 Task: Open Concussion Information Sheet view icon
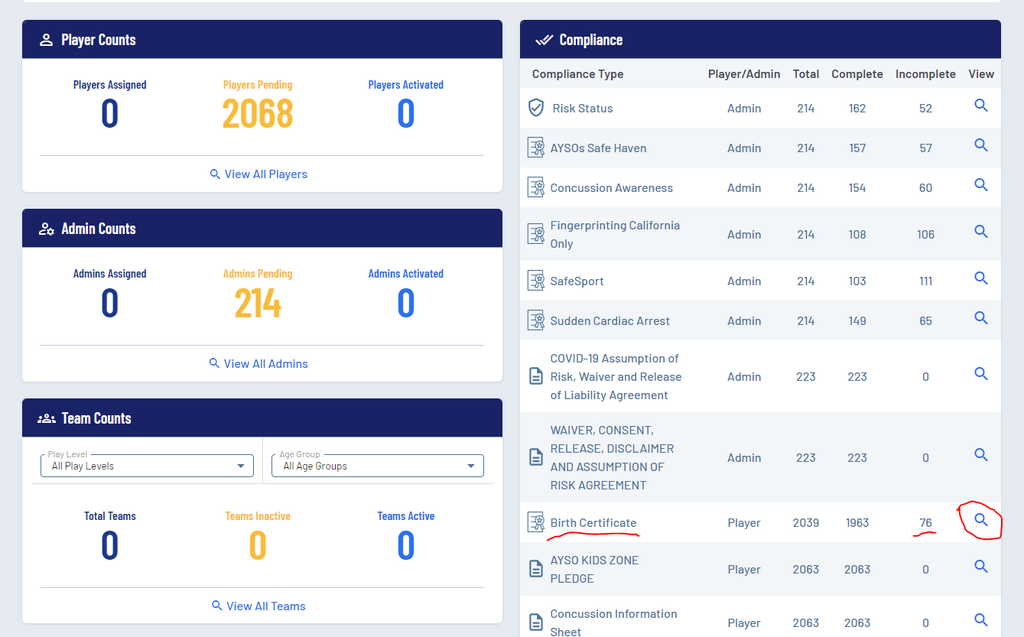(981, 620)
